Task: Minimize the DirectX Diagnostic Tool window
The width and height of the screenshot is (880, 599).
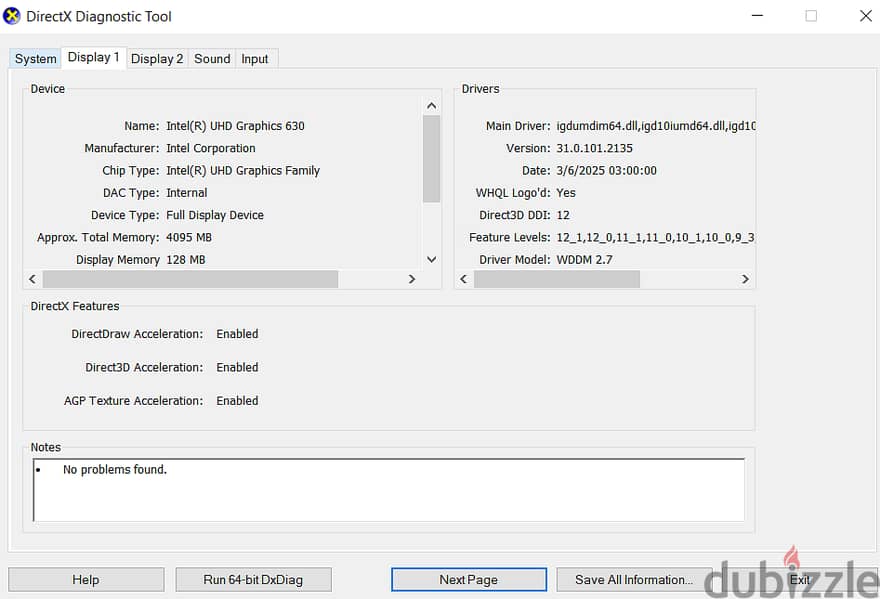Action: click(758, 16)
